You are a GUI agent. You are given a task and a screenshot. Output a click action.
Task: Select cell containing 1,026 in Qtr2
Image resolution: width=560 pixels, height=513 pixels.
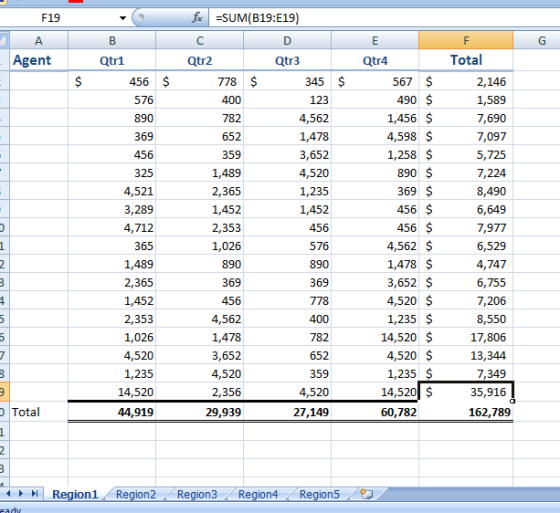point(200,246)
